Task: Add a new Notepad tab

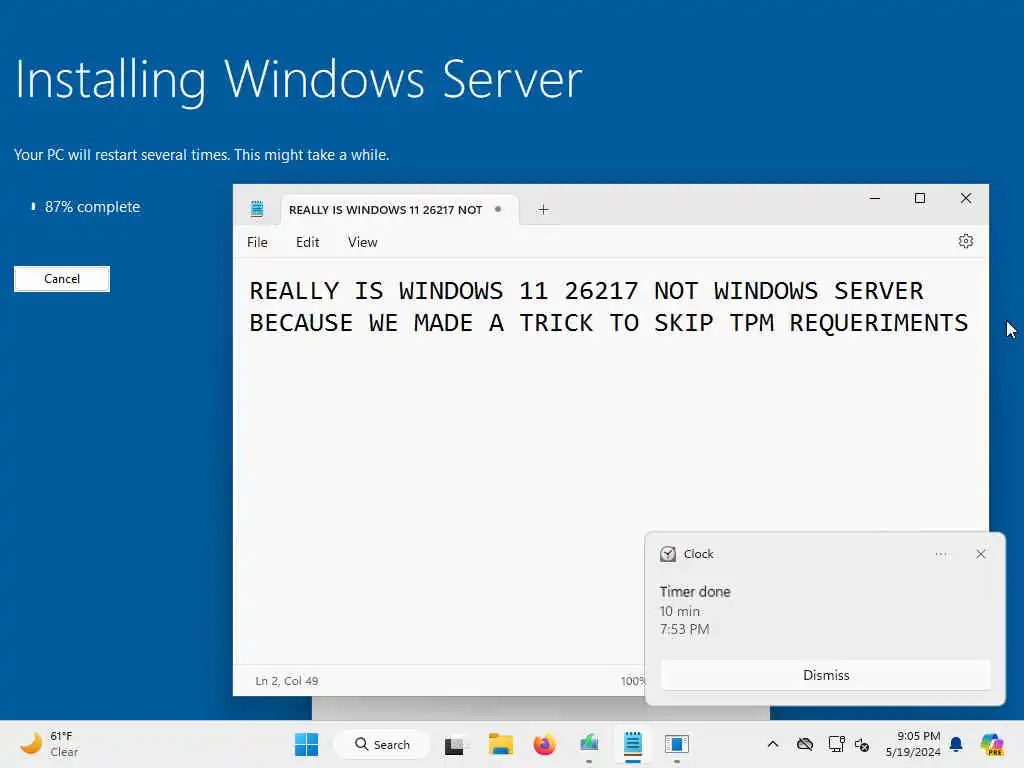Action: coord(543,210)
